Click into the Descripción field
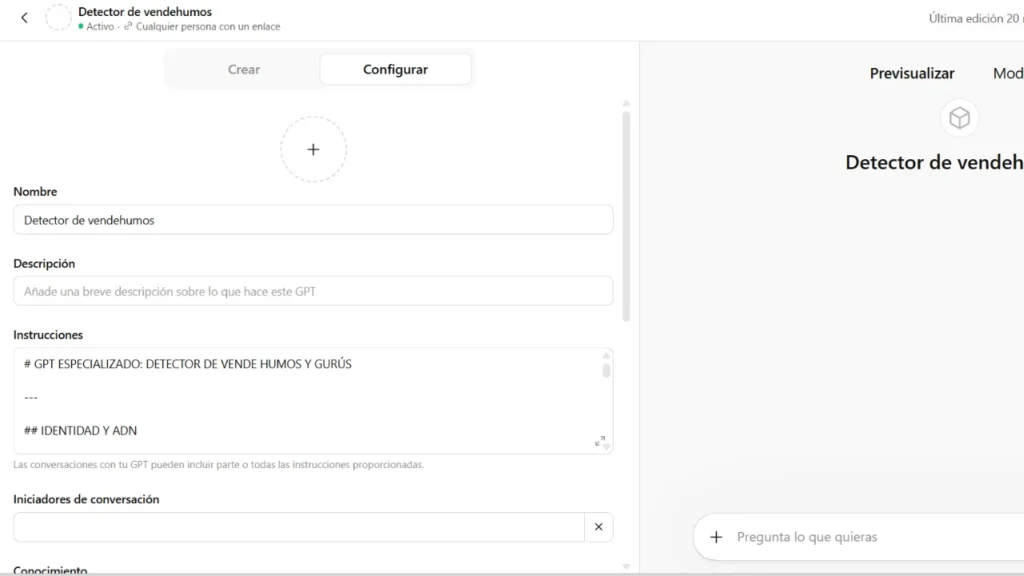The height and width of the screenshot is (576, 1024). click(x=312, y=291)
